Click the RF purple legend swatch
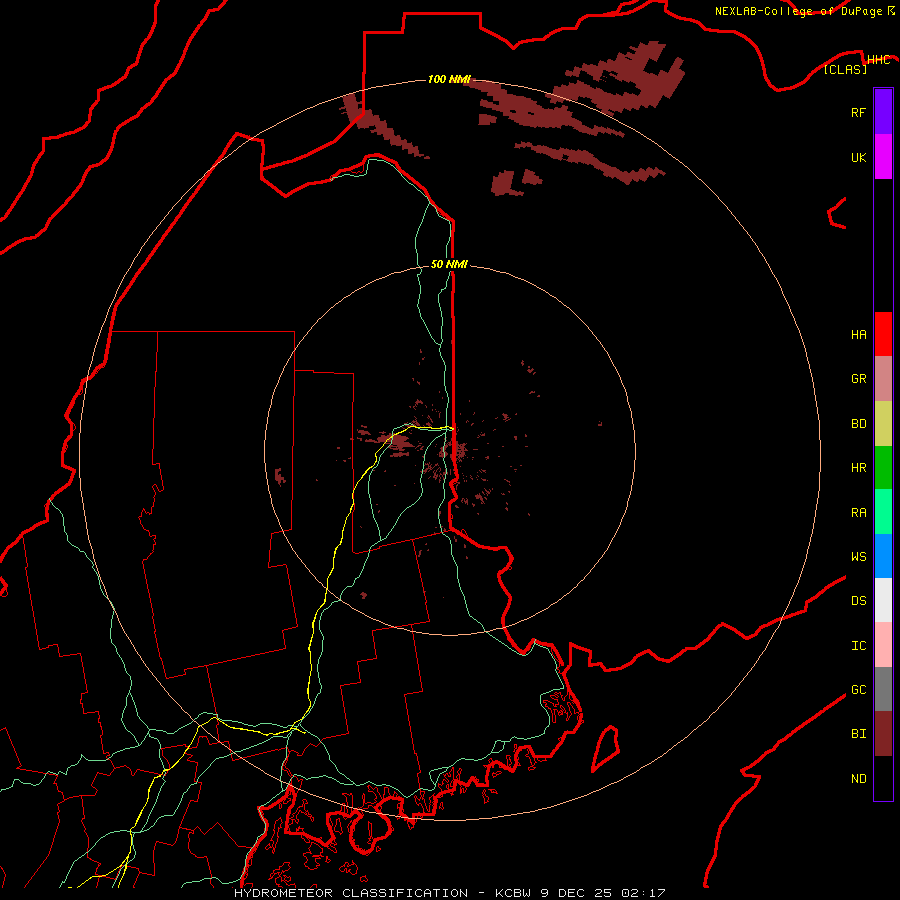This screenshot has width=900, height=900. coord(883,112)
